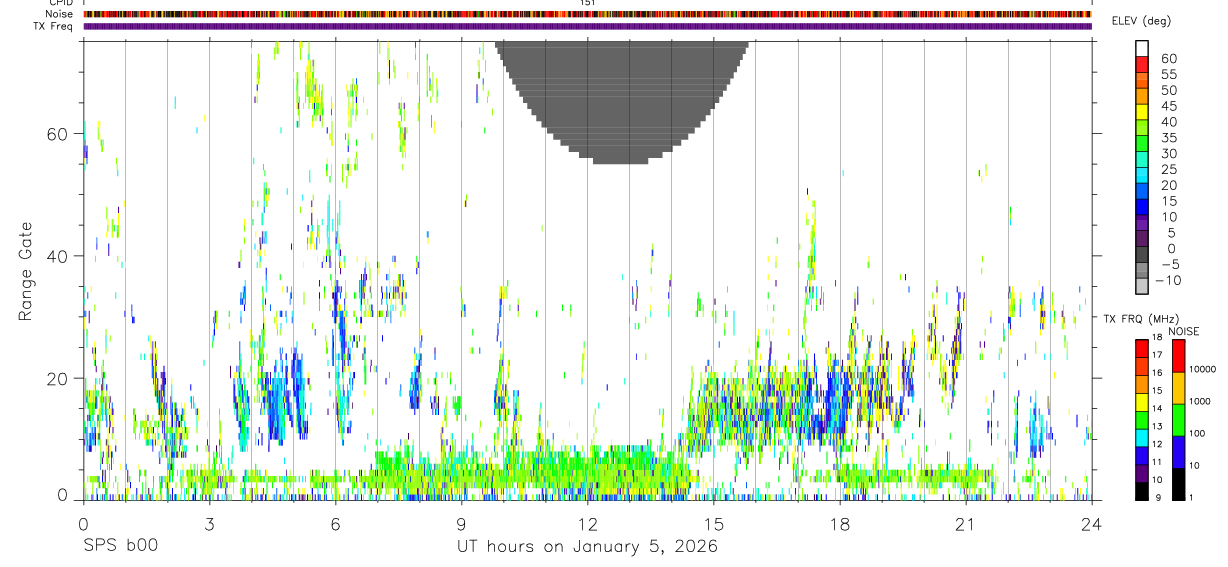Click the x-axis tick label '9'

[461, 525]
